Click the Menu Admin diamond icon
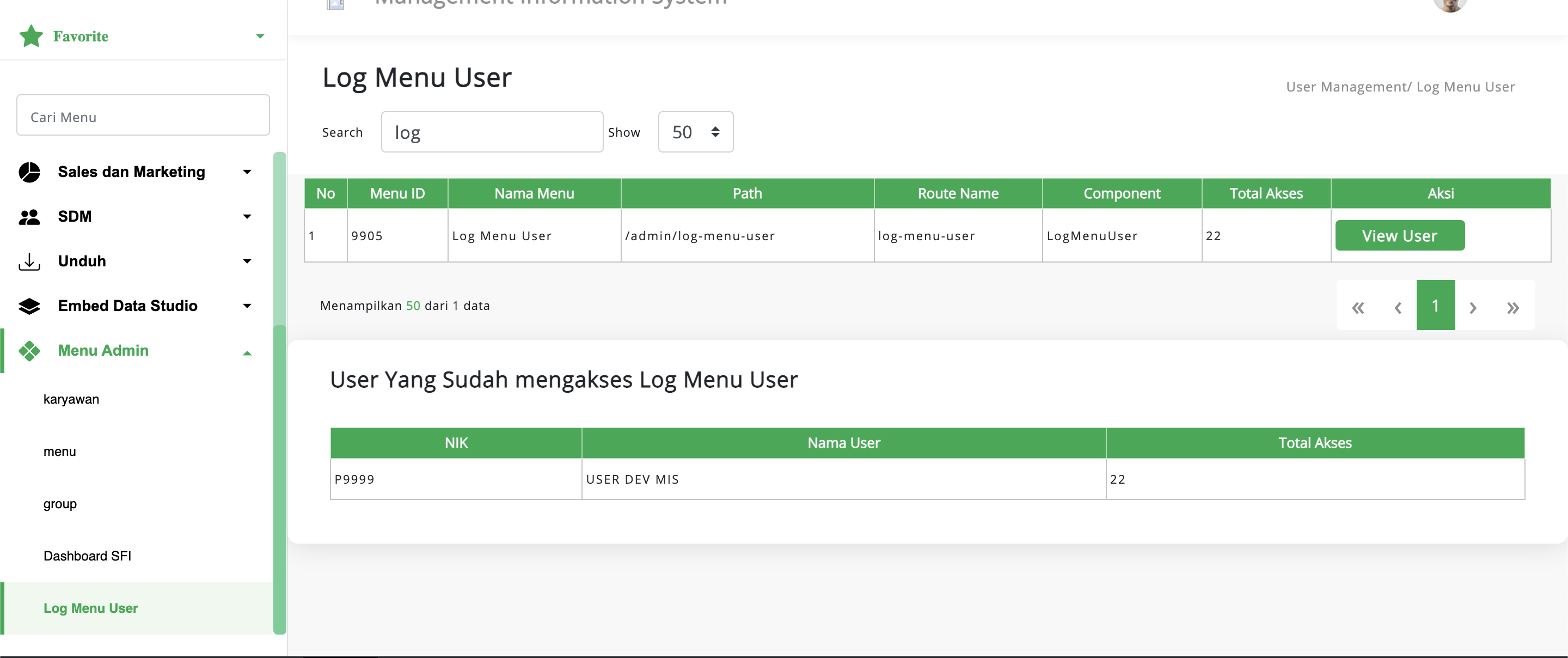The width and height of the screenshot is (1568, 658). pos(29,351)
